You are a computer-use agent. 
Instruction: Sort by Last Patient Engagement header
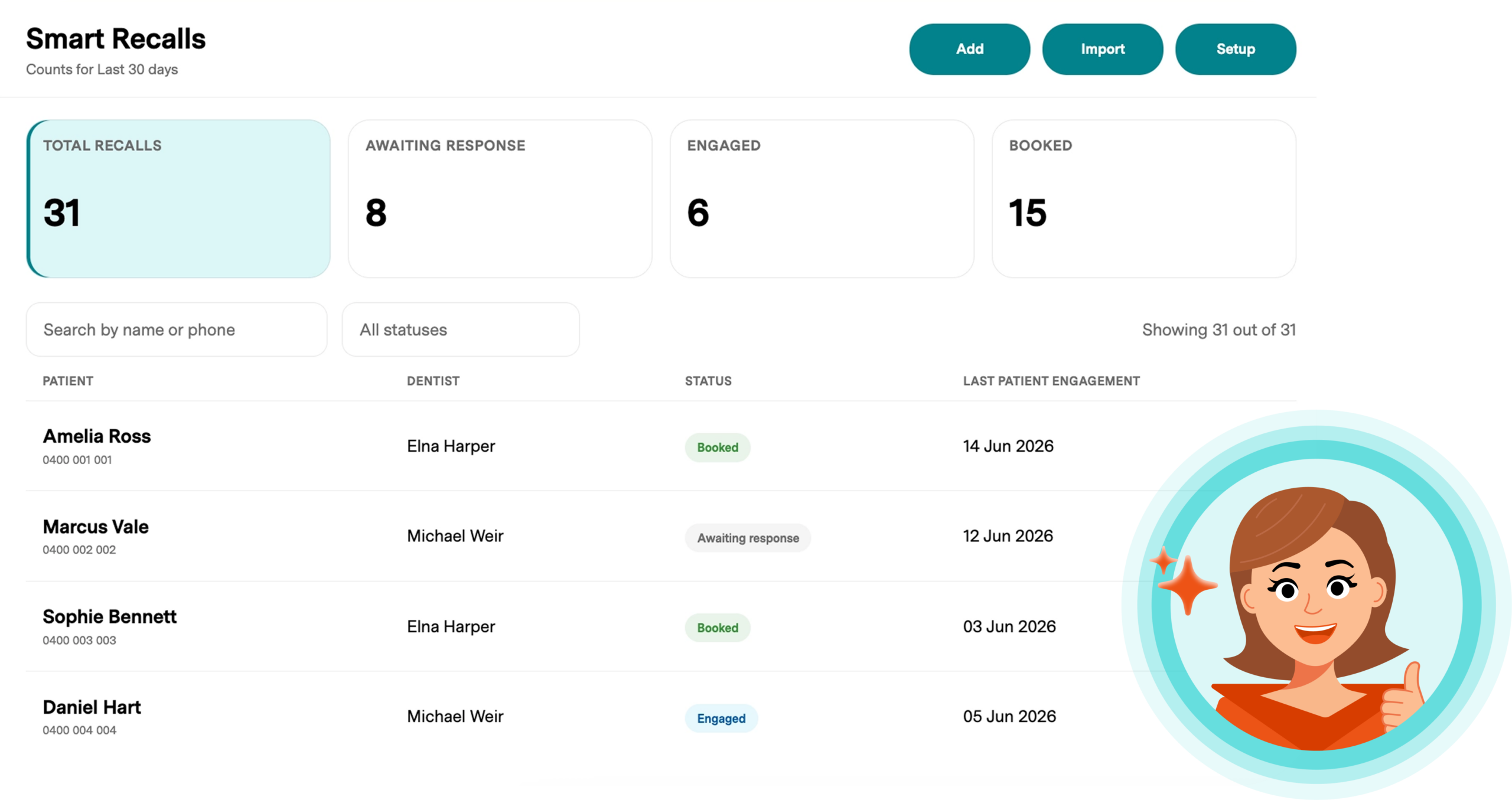coord(1051,381)
